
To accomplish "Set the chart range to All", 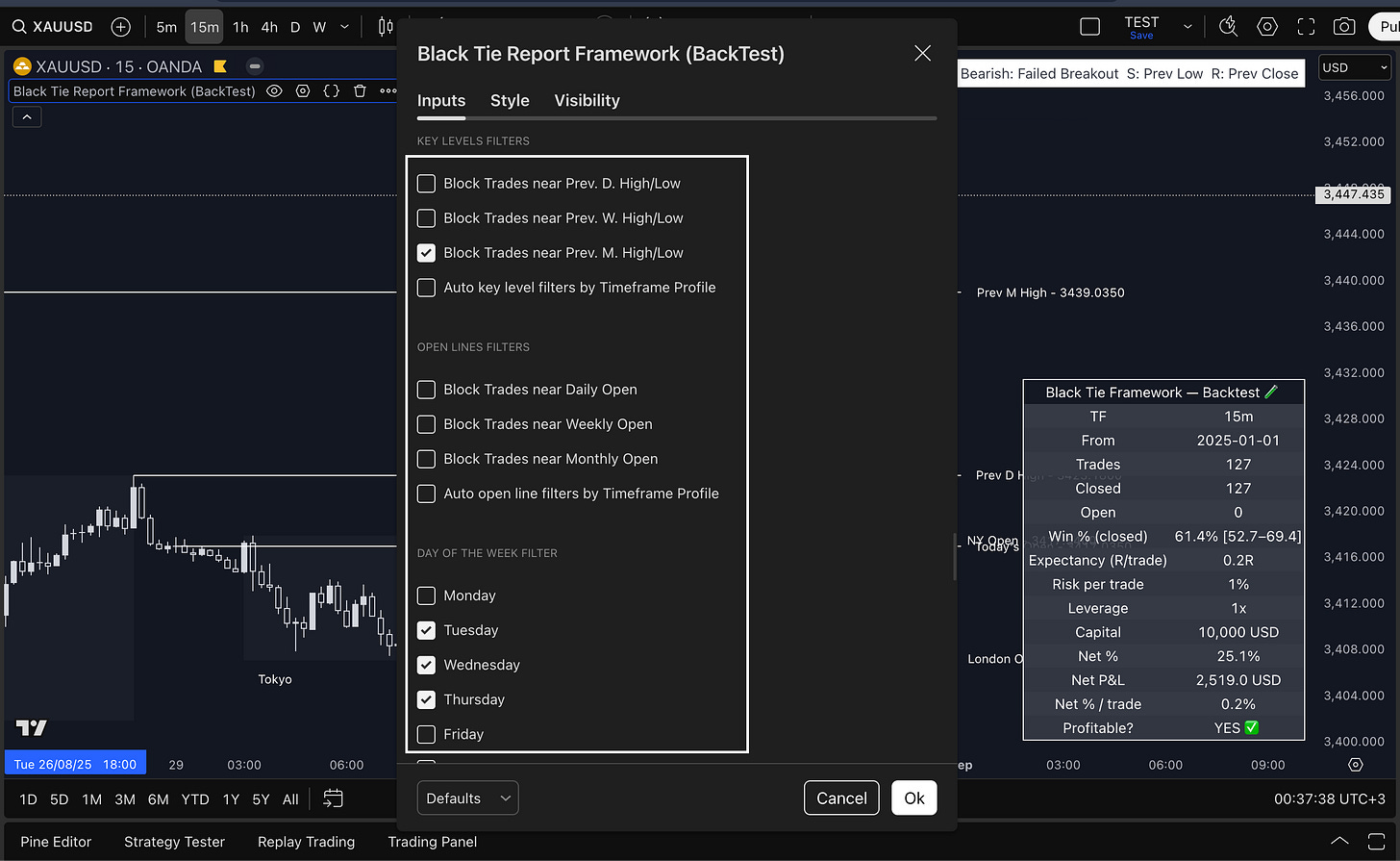I will (x=290, y=799).
